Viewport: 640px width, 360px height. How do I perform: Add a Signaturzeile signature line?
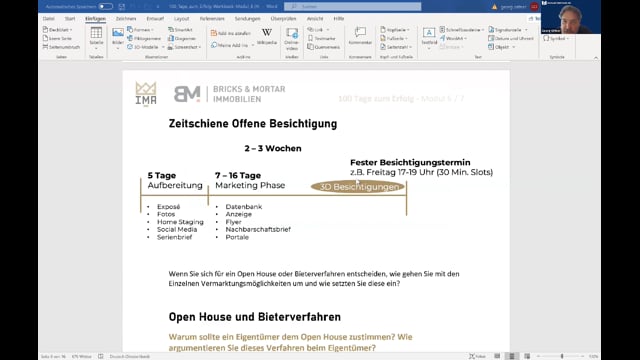[507, 30]
